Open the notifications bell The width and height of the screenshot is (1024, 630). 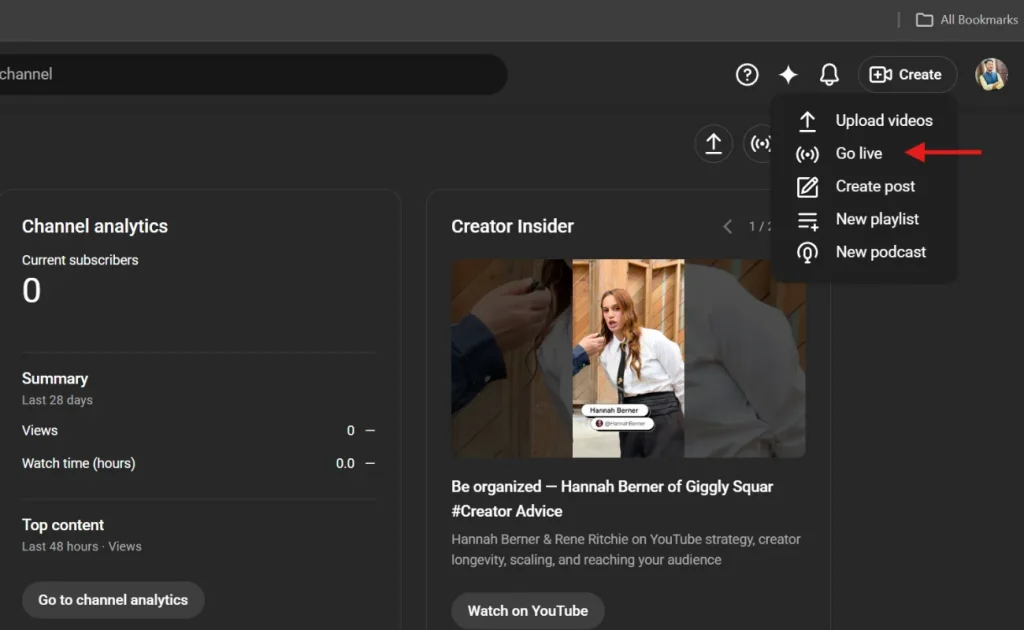[829, 74]
